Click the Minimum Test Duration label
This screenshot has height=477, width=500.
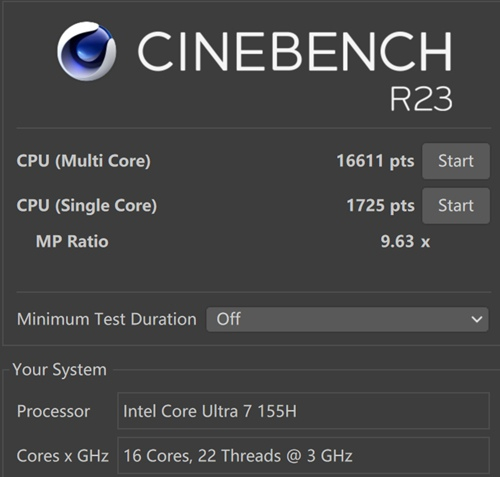click(107, 319)
